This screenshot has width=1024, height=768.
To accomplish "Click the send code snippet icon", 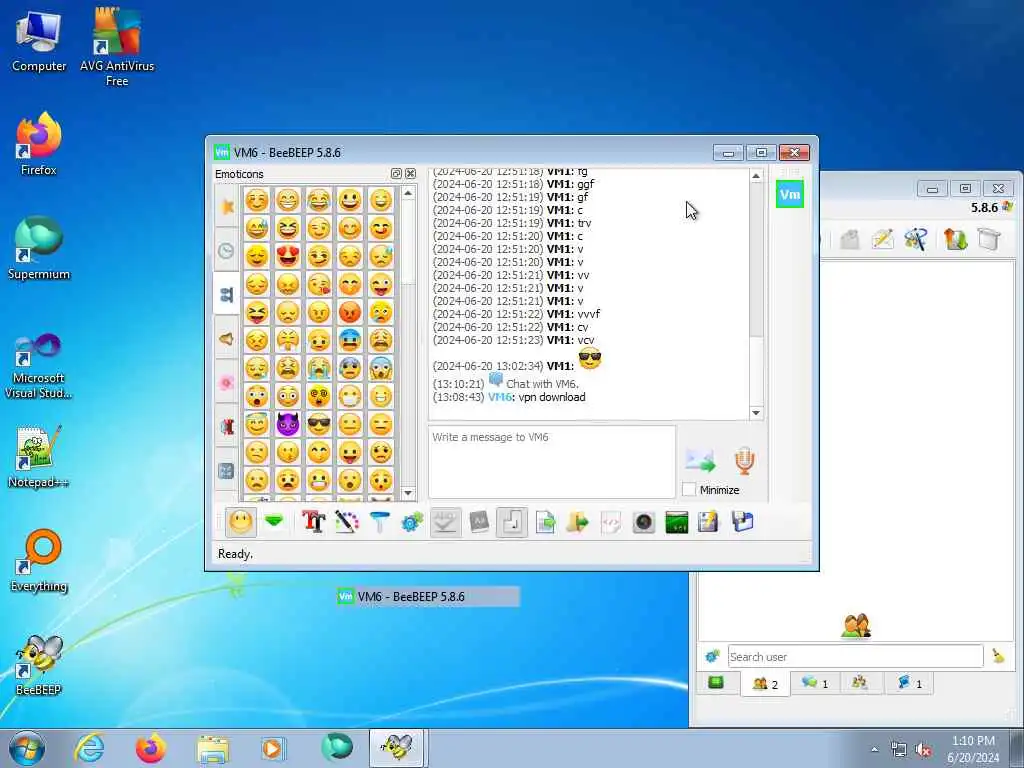I will click(611, 522).
